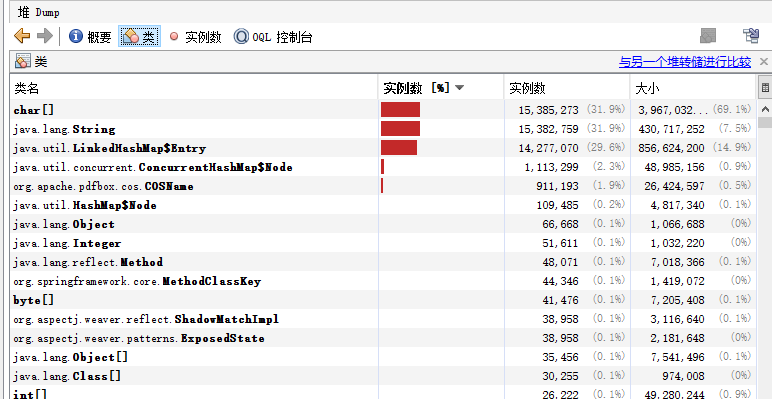This screenshot has width=772, height=399.
Task: Click size value 48,985,156
Action: [675, 167]
